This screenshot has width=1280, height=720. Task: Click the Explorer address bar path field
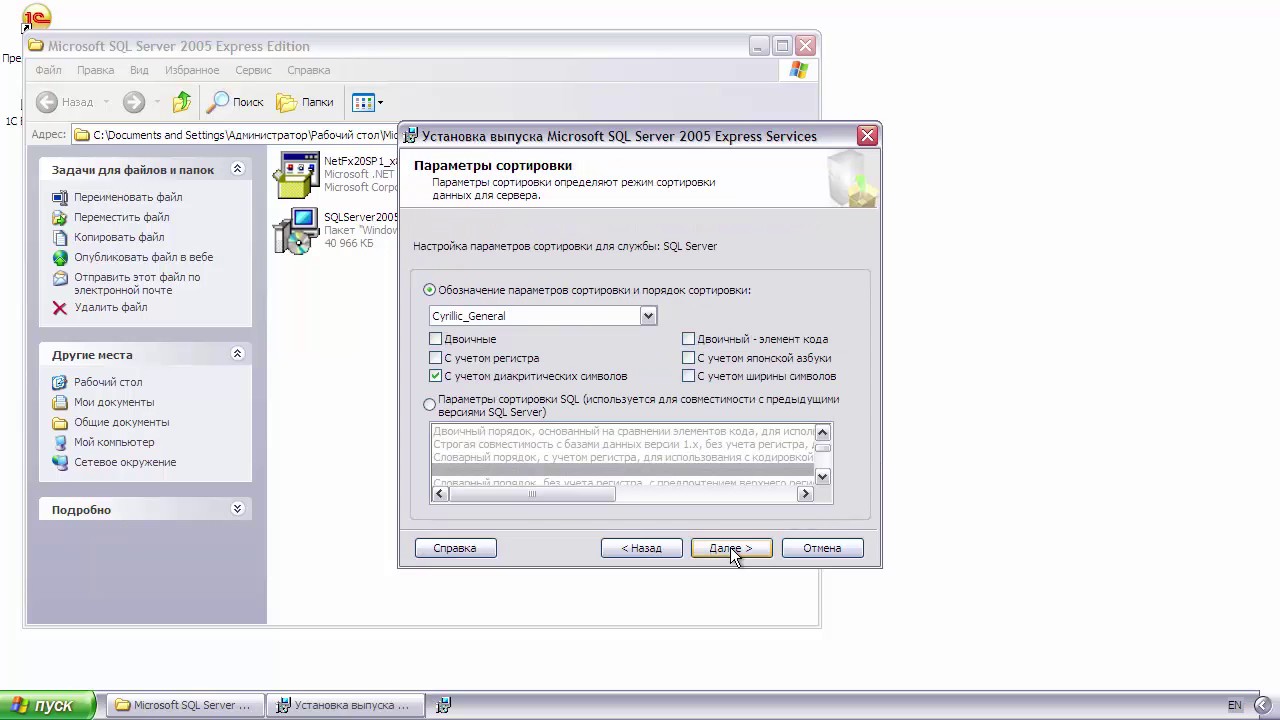[235, 135]
